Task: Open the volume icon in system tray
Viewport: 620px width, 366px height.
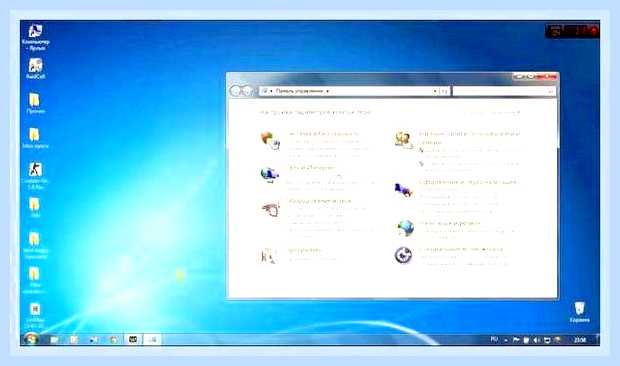Action: [x=537, y=340]
